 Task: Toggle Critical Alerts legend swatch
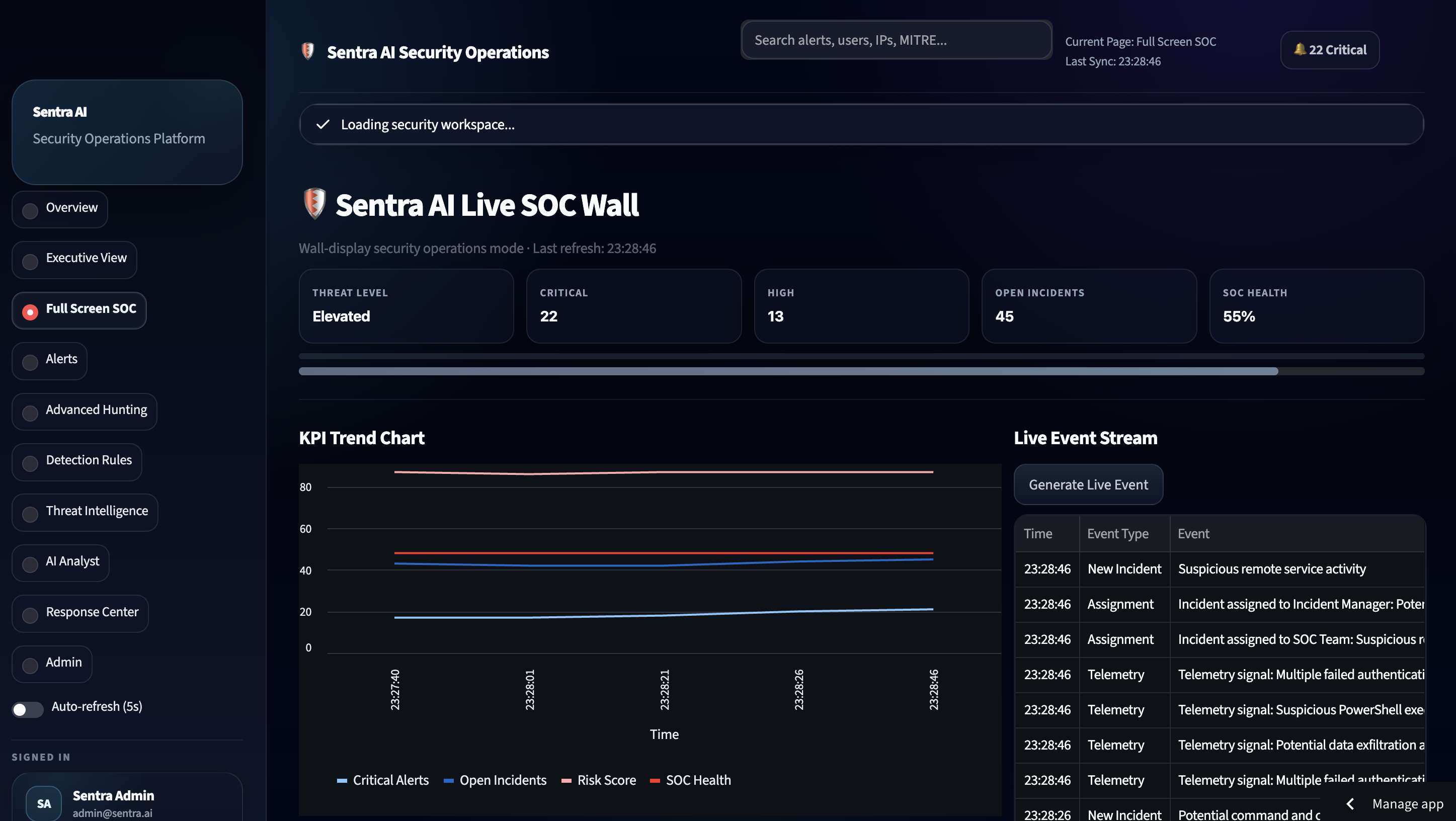click(x=342, y=780)
